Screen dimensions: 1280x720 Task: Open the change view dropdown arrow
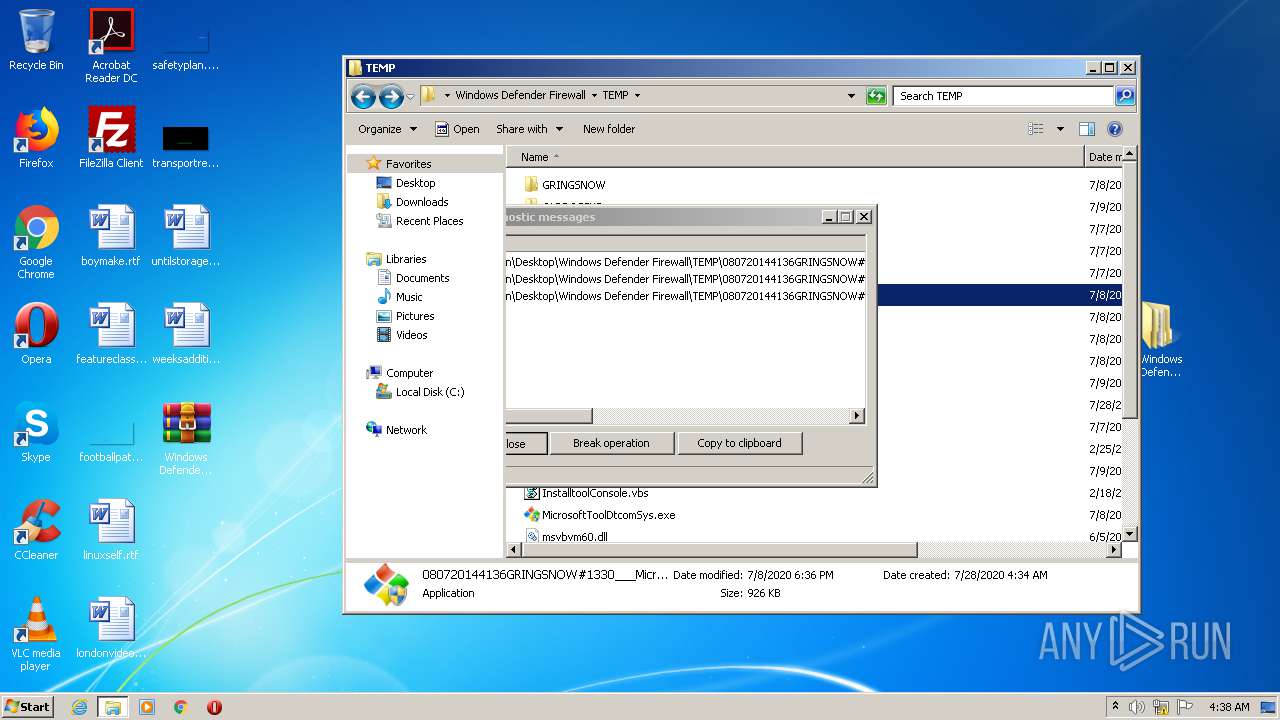coord(1060,129)
